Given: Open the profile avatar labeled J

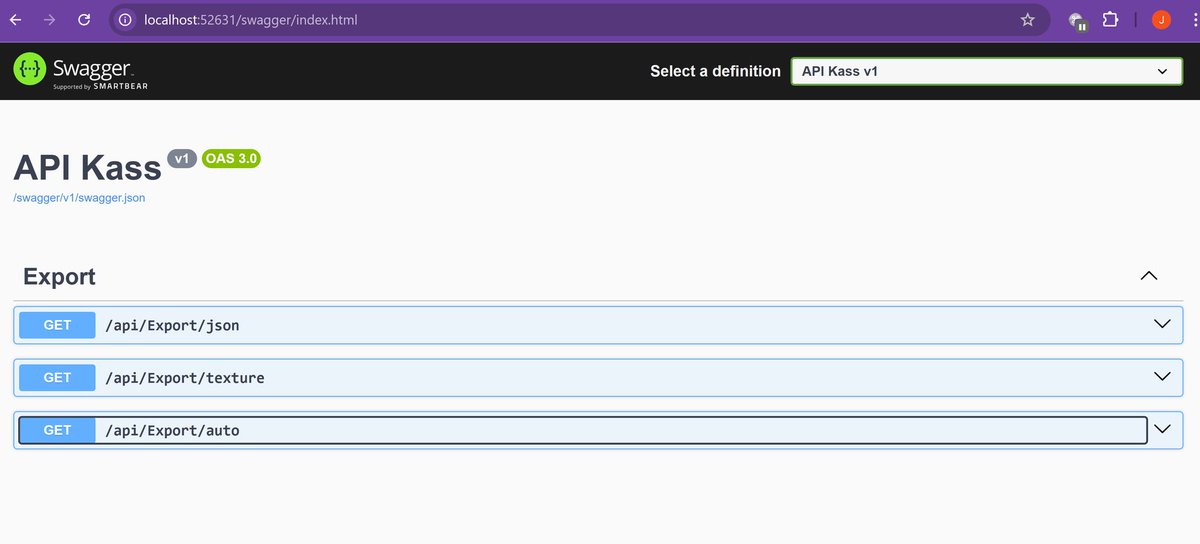Looking at the screenshot, I should point(1161,20).
